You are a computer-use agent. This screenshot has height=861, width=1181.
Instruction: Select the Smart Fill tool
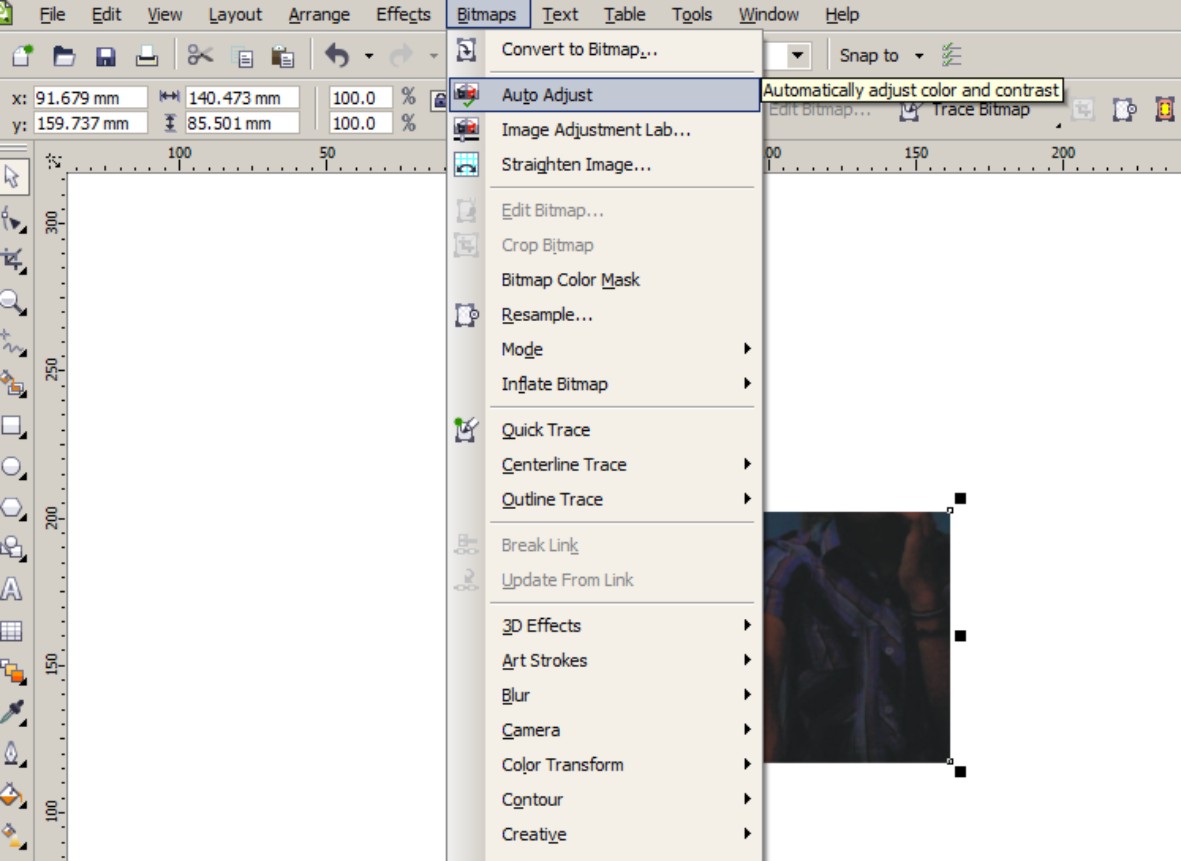click(13, 383)
